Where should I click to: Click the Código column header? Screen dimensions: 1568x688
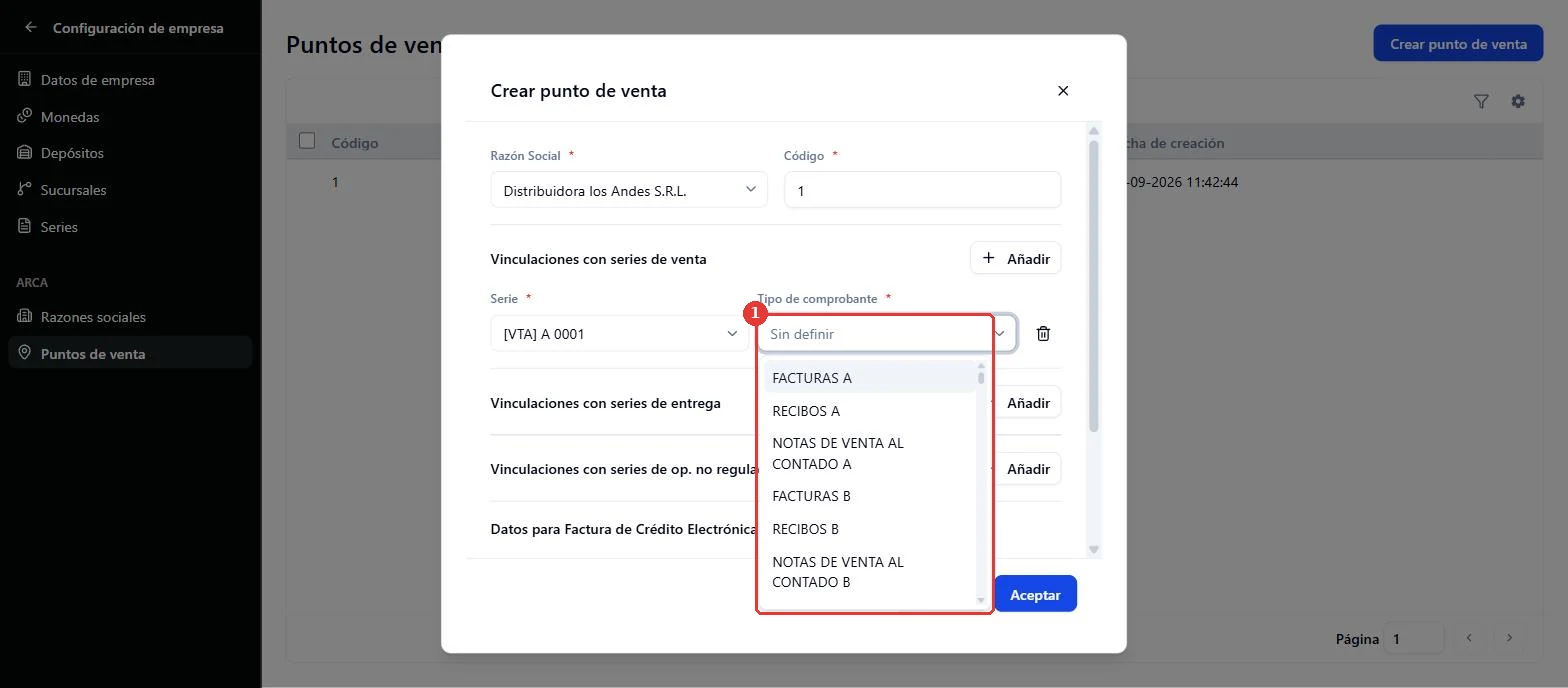(x=355, y=143)
